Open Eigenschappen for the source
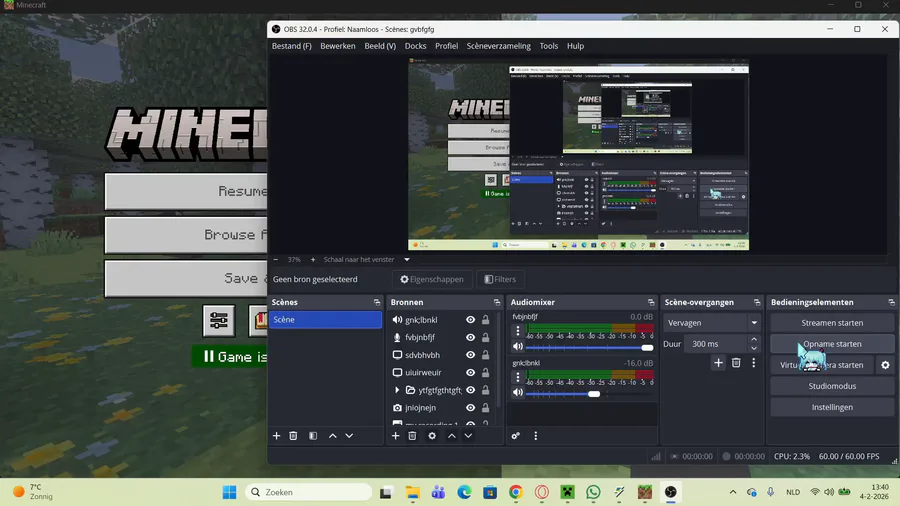 pos(432,279)
